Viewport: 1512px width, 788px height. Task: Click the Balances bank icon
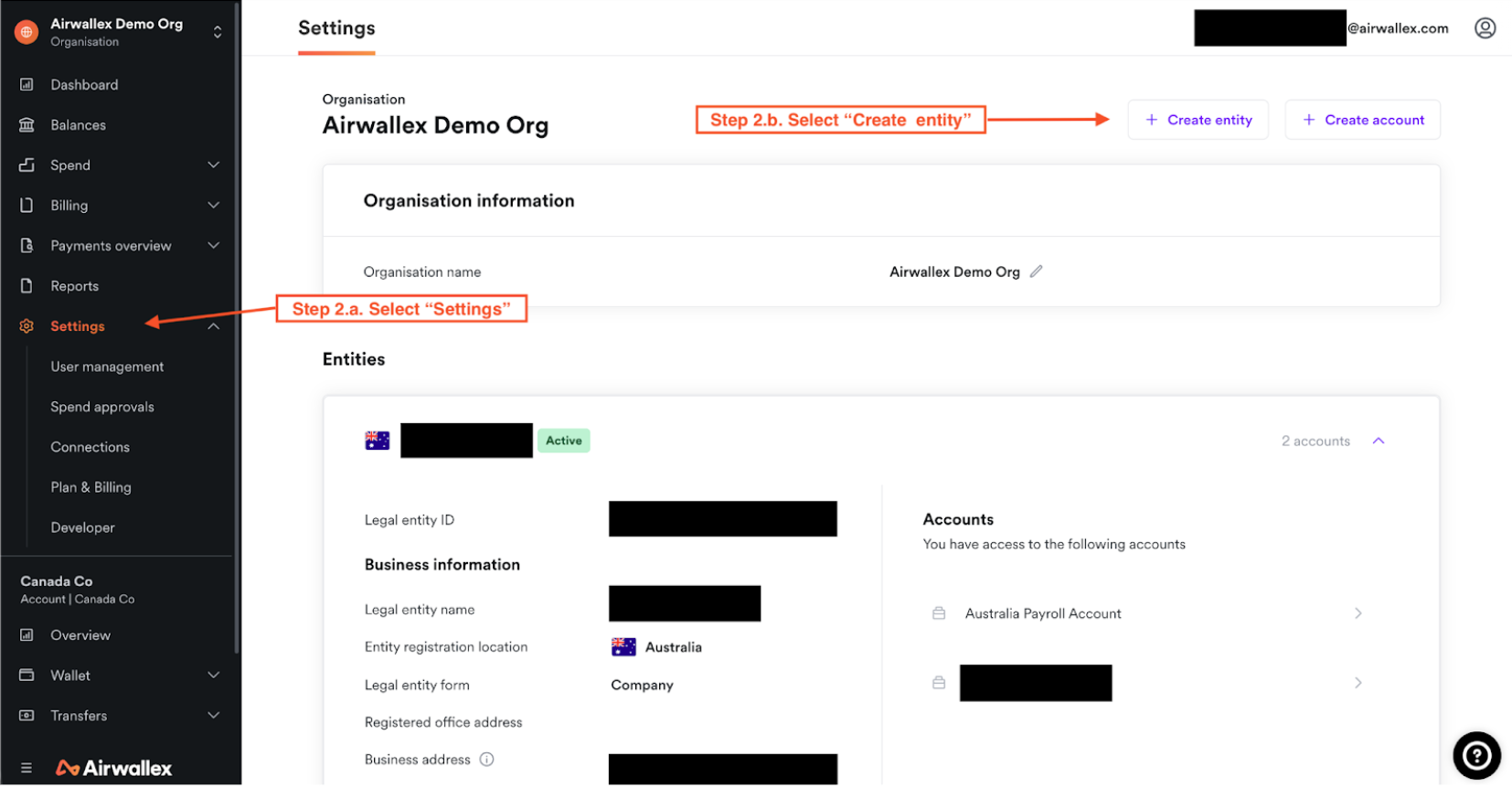coord(27,125)
